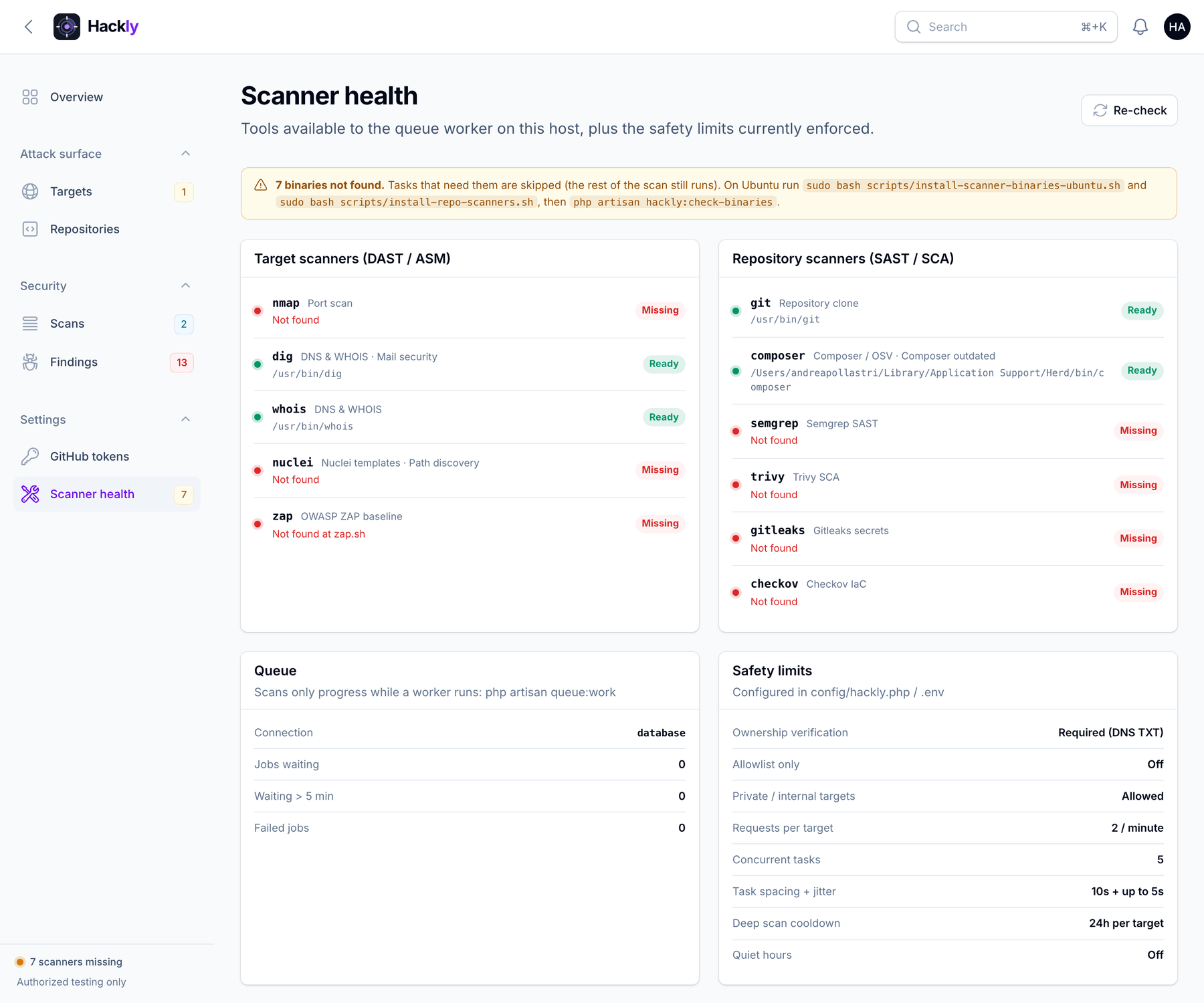Click the Scanner health badge showing 7
This screenshot has width=1204, height=1003.
pyautogui.click(x=184, y=495)
